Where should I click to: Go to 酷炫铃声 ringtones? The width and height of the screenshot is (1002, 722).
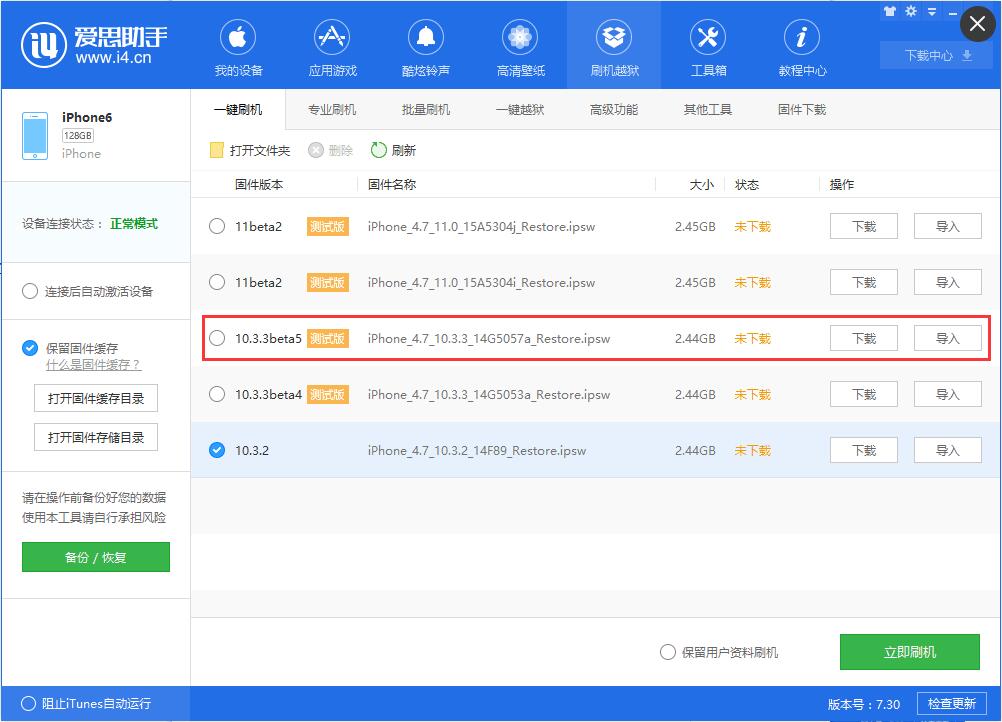425,45
